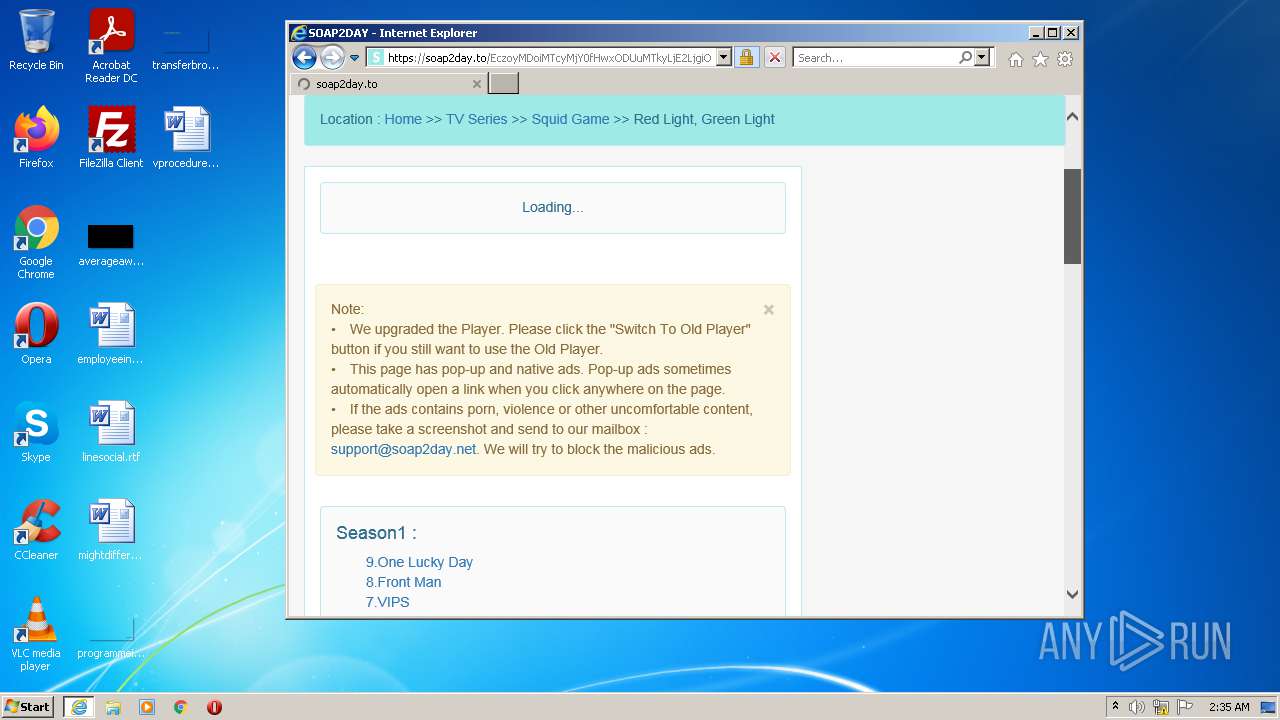Close the soap2day.to tab

pyautogui.click(x=476, y=84)
